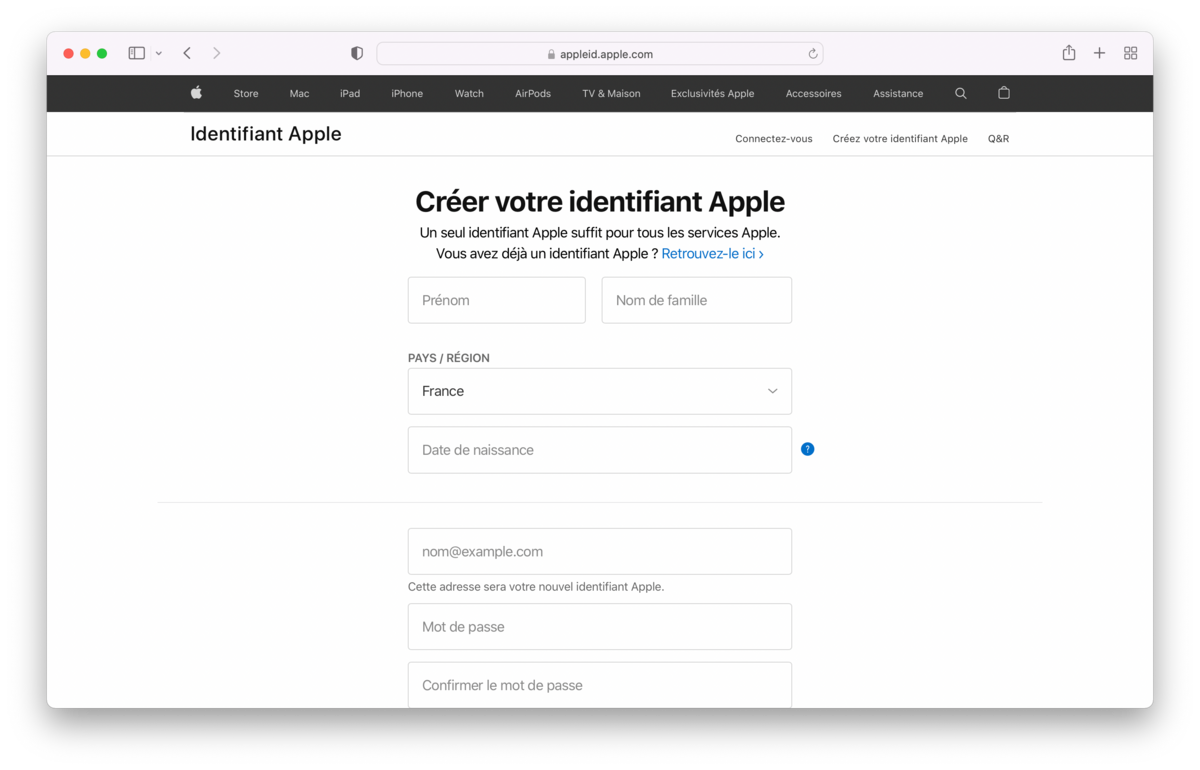Click the Safari share icon

tap(1069, 53)
